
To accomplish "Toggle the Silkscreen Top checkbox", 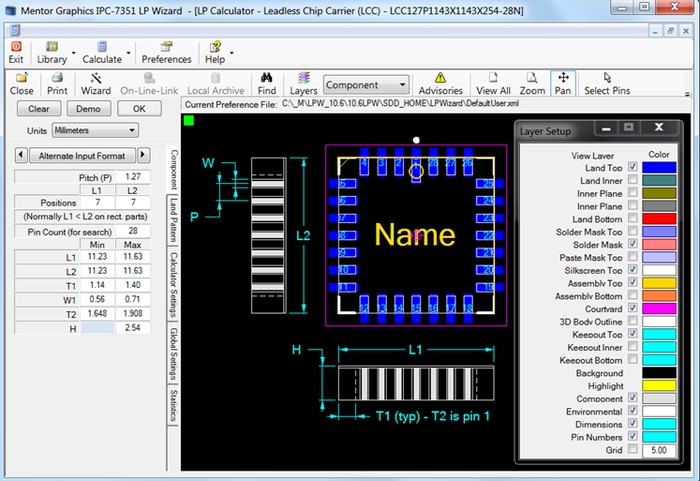I will 633,269.
